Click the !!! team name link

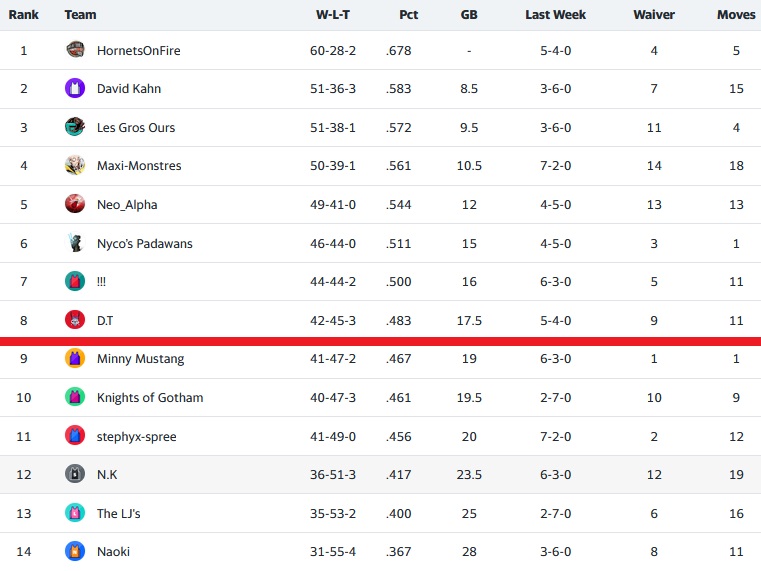point(101,282)
